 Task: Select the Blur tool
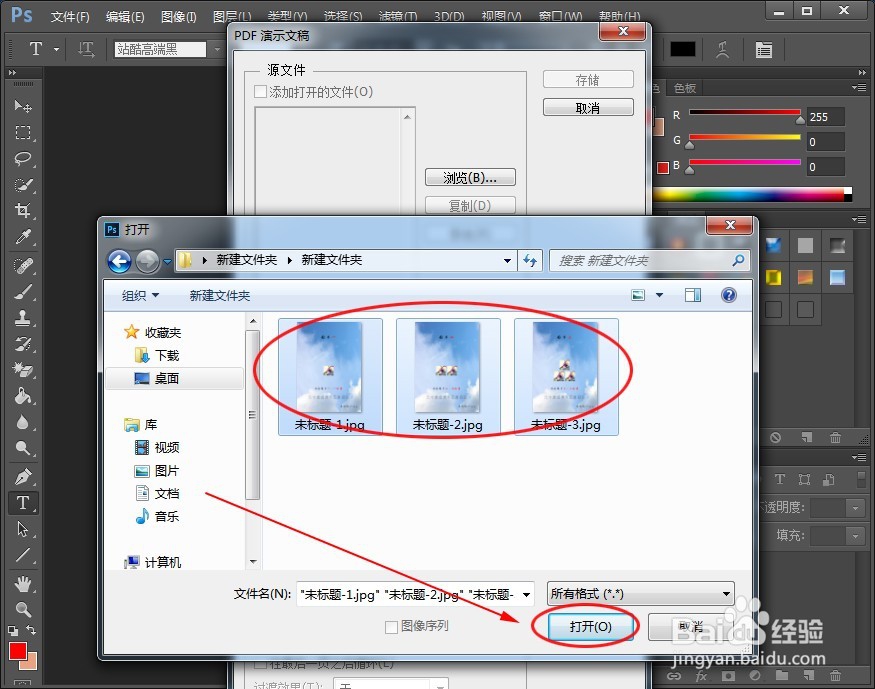tap(23, 422)
